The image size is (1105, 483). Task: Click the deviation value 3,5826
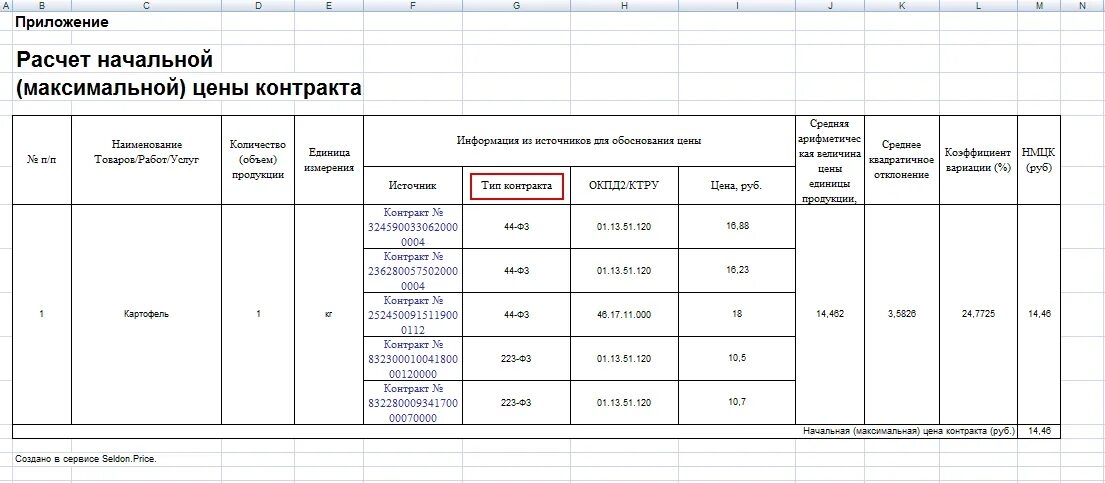pos(902,314)
